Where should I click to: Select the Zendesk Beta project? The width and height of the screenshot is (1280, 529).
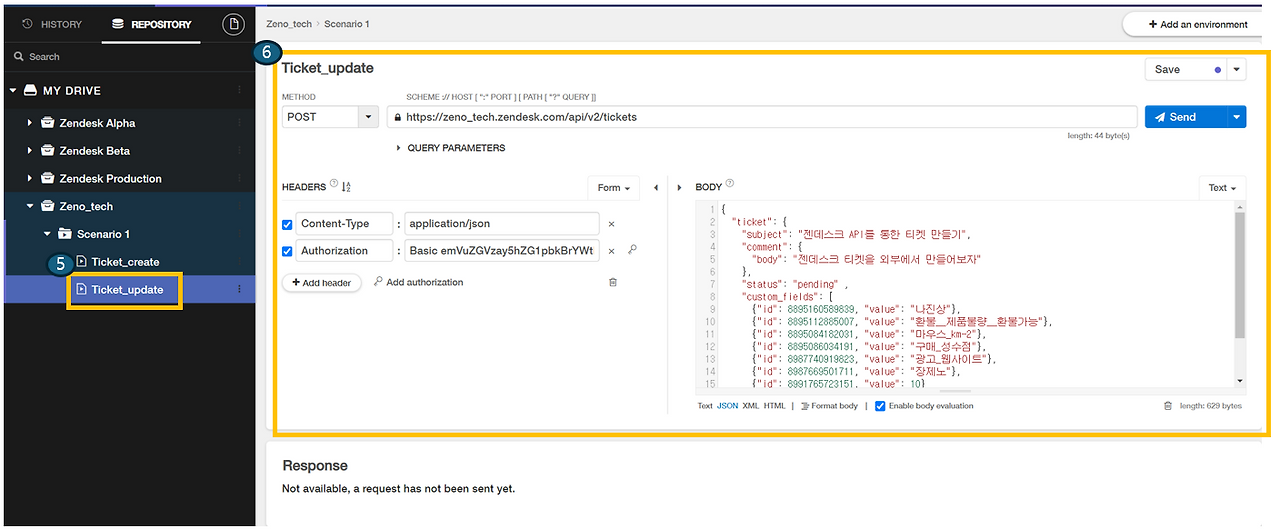coord(95,151)
